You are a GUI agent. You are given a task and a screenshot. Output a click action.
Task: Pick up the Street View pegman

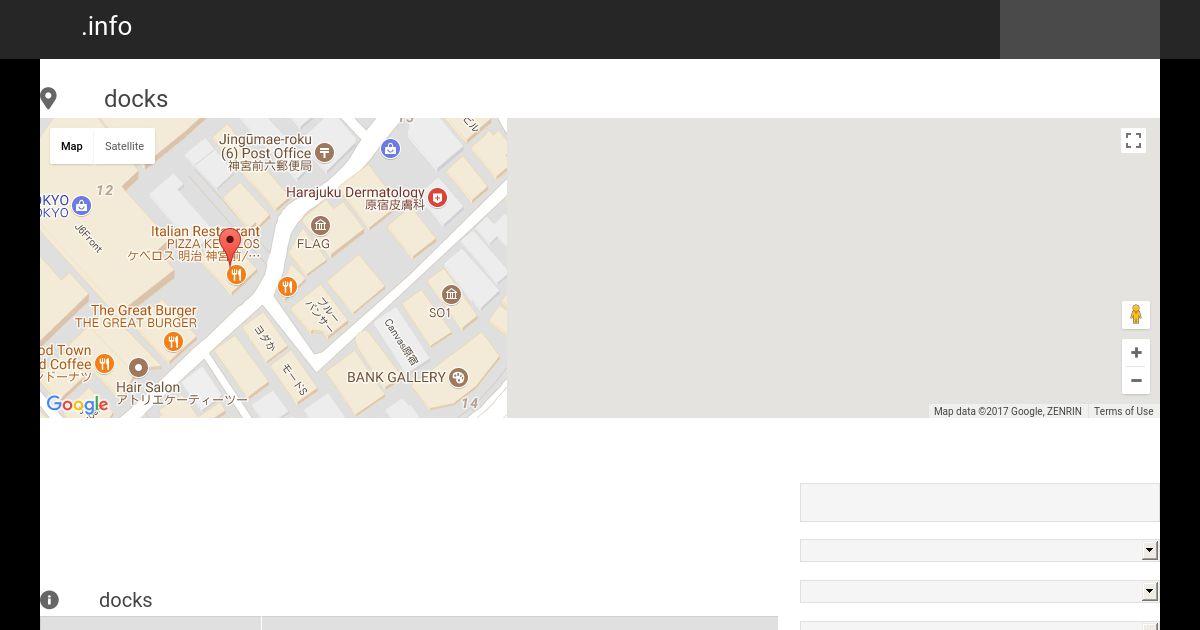1135,315
